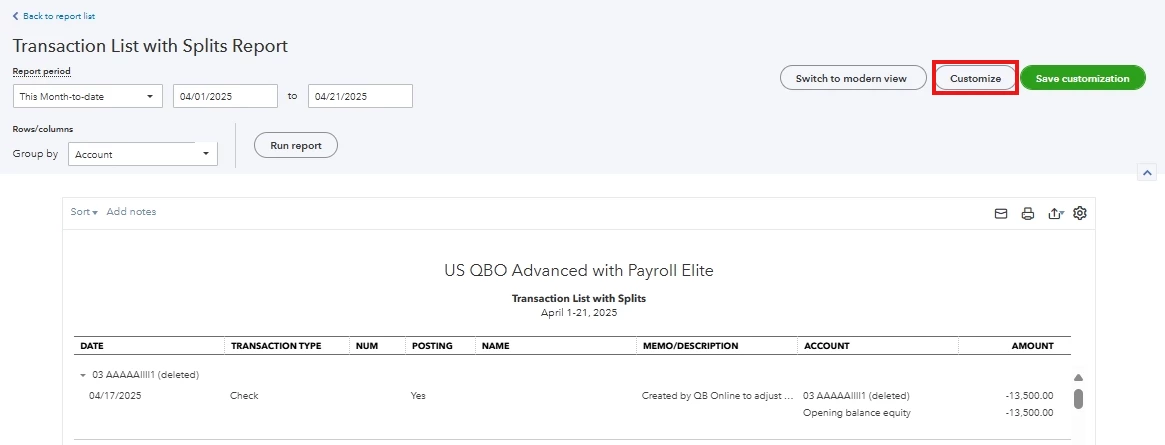Run the report

[296, 146]
